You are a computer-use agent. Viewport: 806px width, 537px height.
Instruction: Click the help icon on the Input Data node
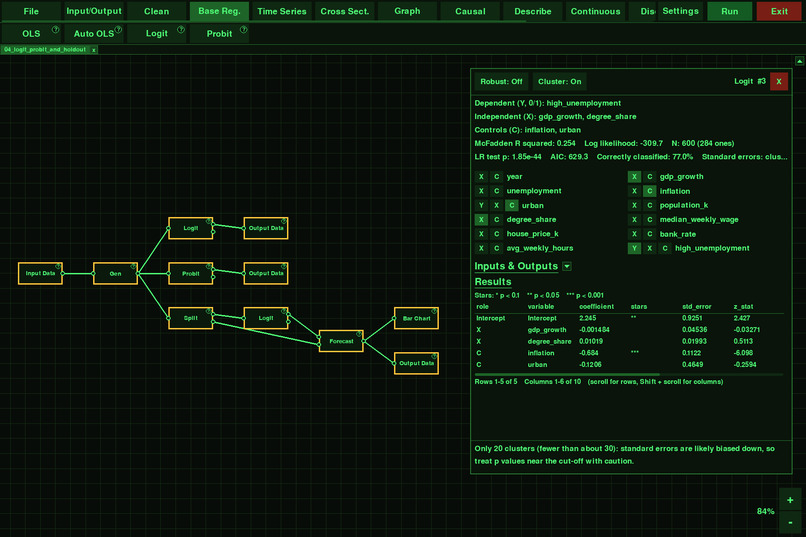click(58, 266)
